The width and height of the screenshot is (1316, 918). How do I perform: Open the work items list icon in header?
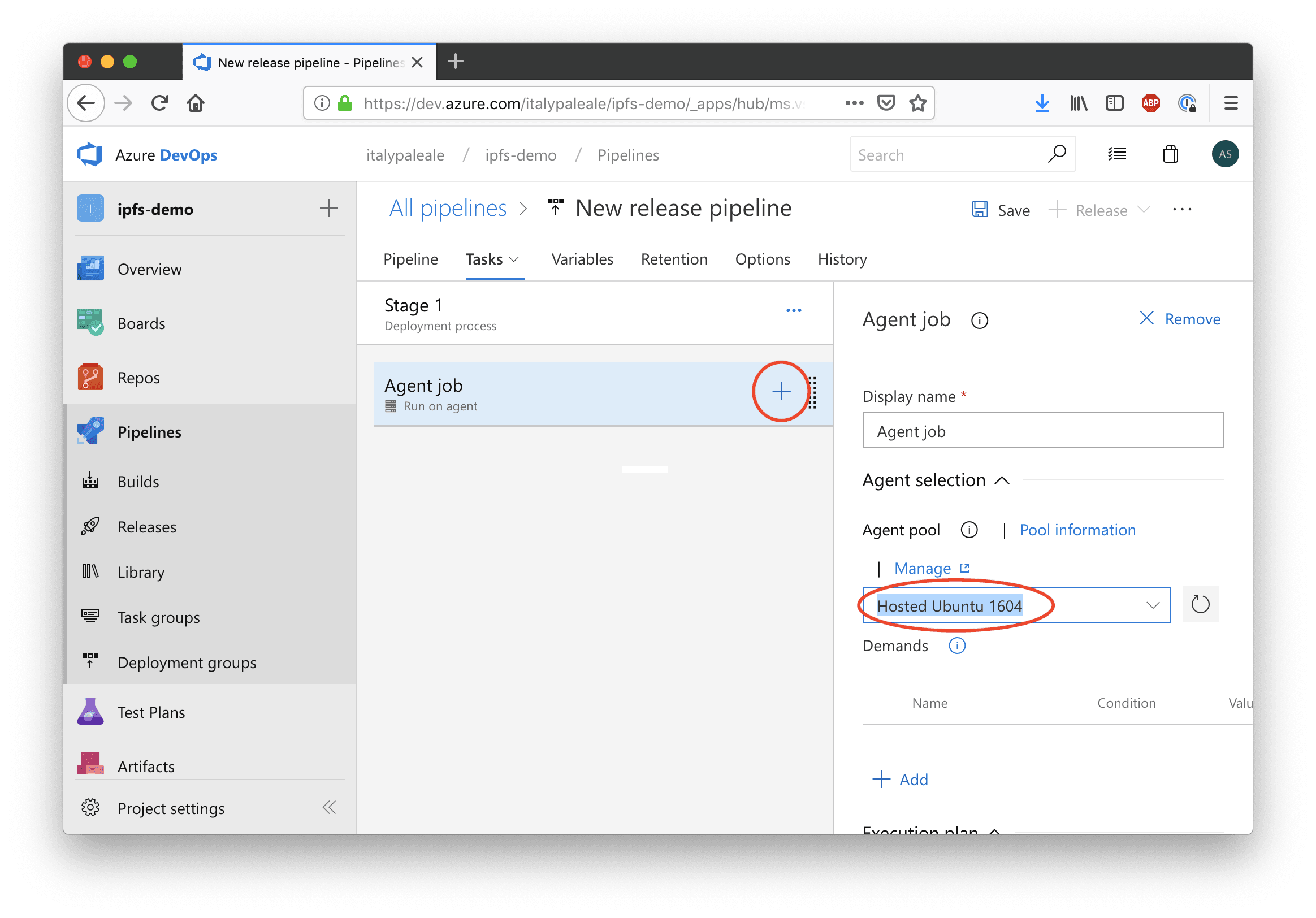click(x=1116, y=154)
